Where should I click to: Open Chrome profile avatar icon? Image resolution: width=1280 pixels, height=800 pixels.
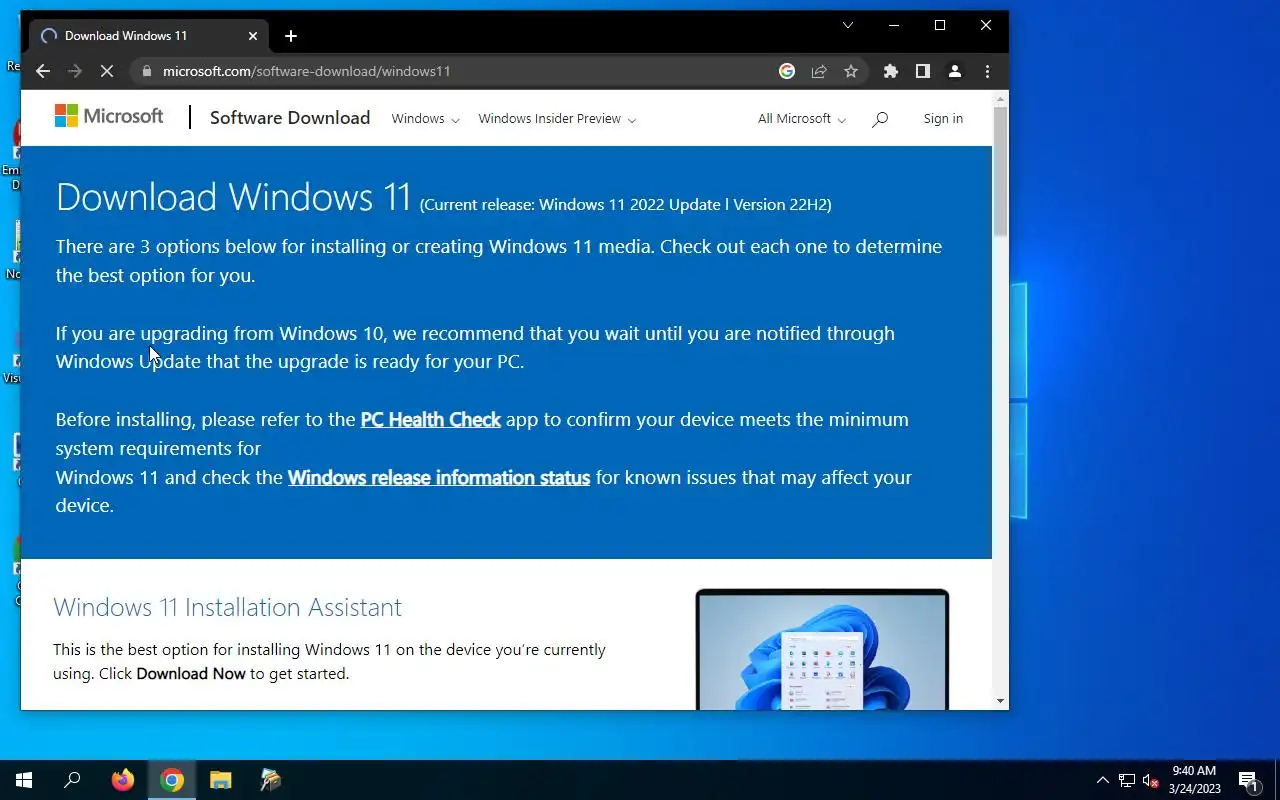[955, 71]
